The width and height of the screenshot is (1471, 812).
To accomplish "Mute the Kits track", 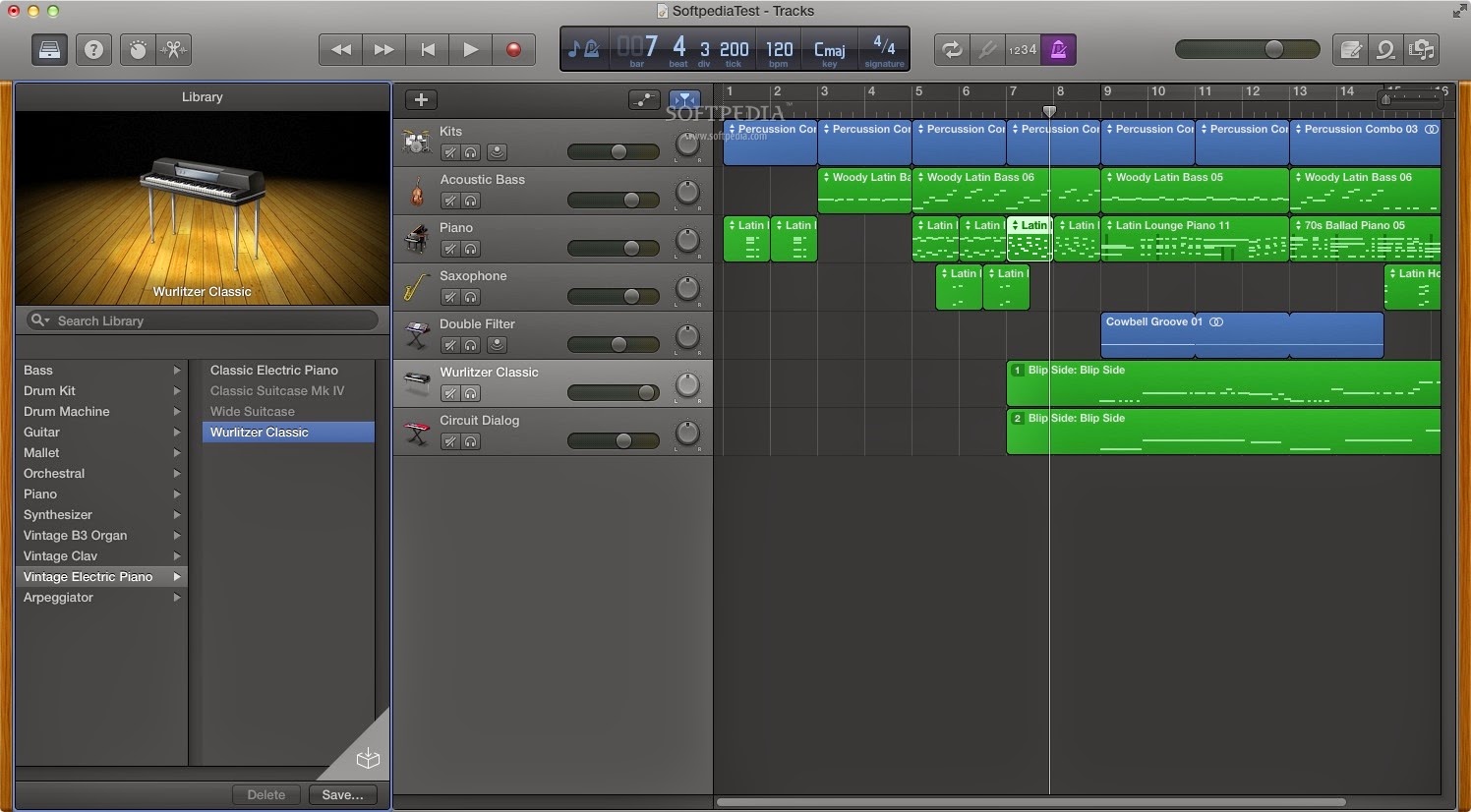I will click(450, 152).
